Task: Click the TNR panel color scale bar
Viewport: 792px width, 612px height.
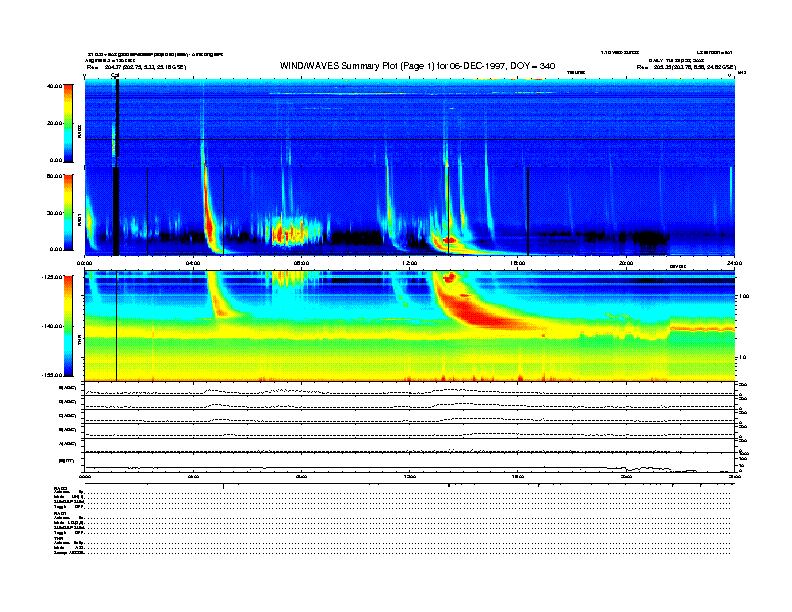Action: 68,326
